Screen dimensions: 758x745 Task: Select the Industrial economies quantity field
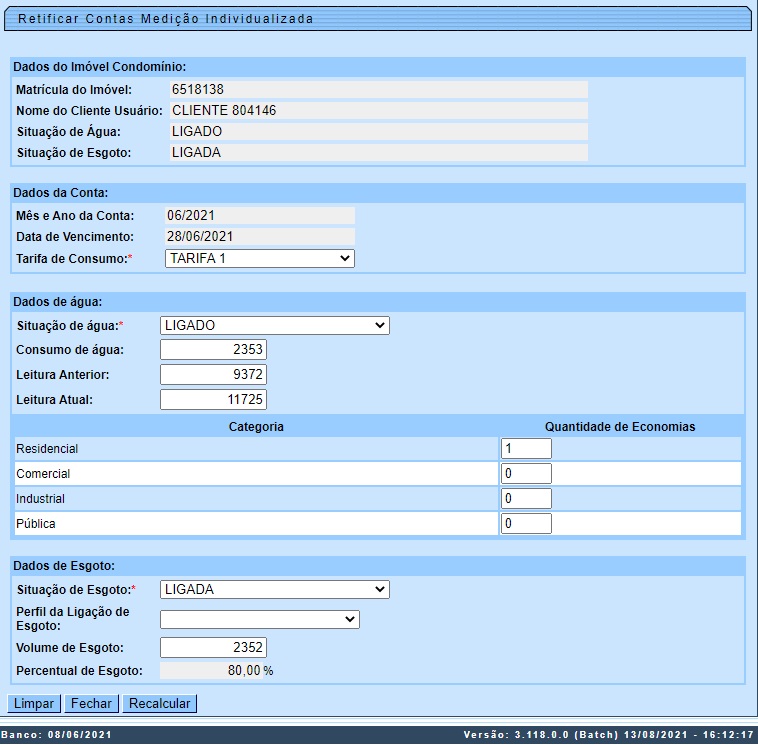[x=526, y=498]
